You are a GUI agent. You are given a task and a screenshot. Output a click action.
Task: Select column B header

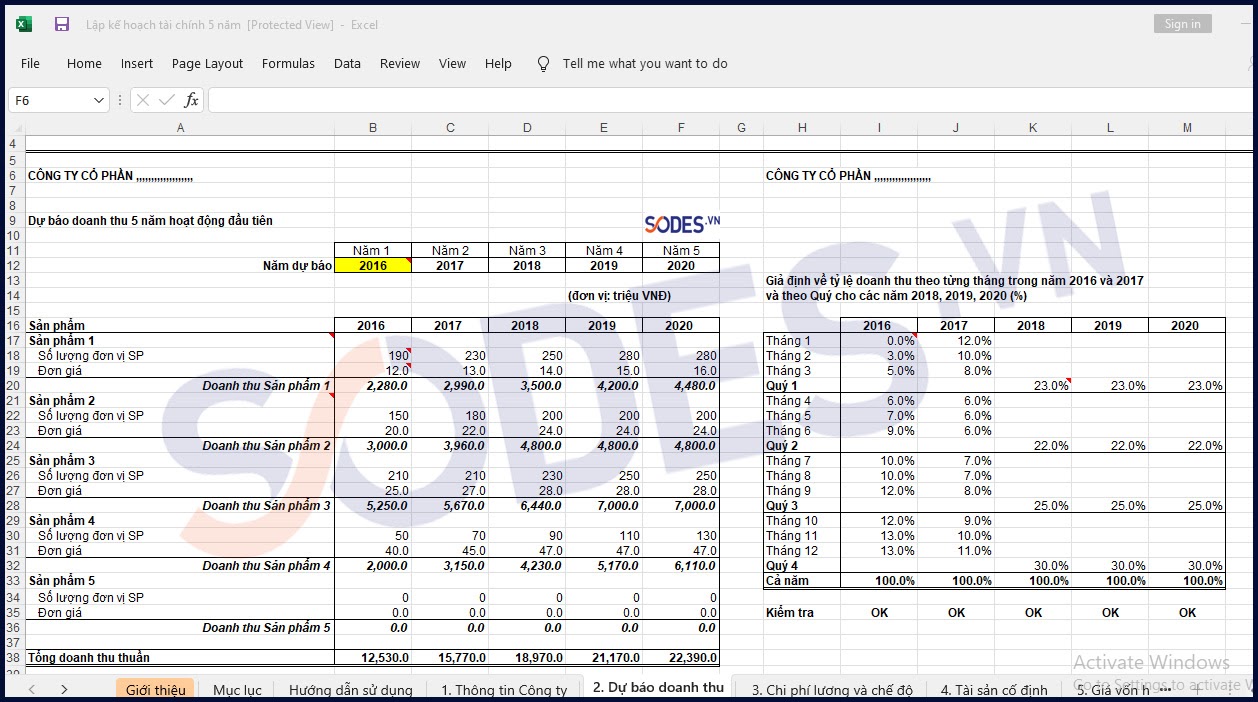pos(372,127)
